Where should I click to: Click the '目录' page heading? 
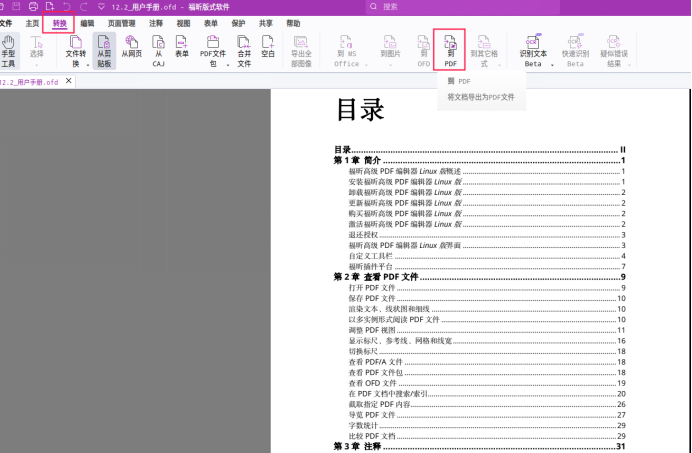361,109
